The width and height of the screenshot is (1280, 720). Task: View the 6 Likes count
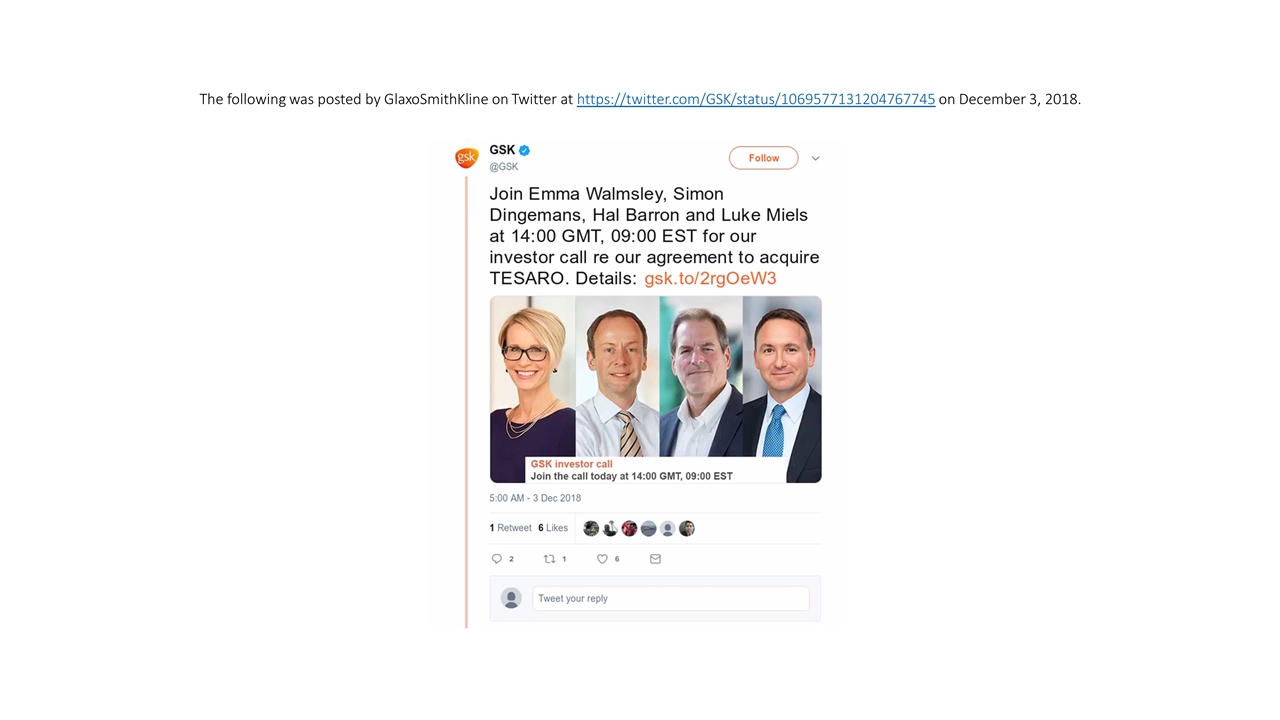(553, 528)
